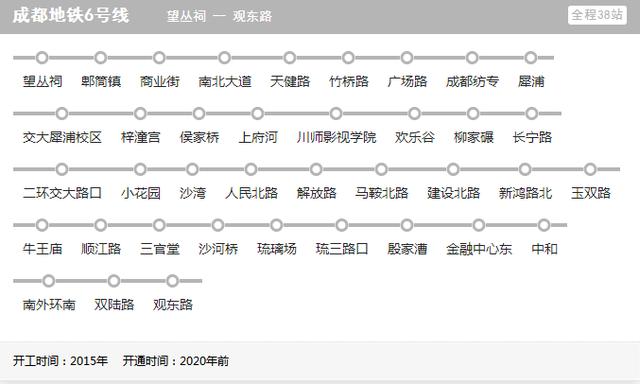Click the 中和 station marker circle
The image size is (640, 384).
point(544,225)
